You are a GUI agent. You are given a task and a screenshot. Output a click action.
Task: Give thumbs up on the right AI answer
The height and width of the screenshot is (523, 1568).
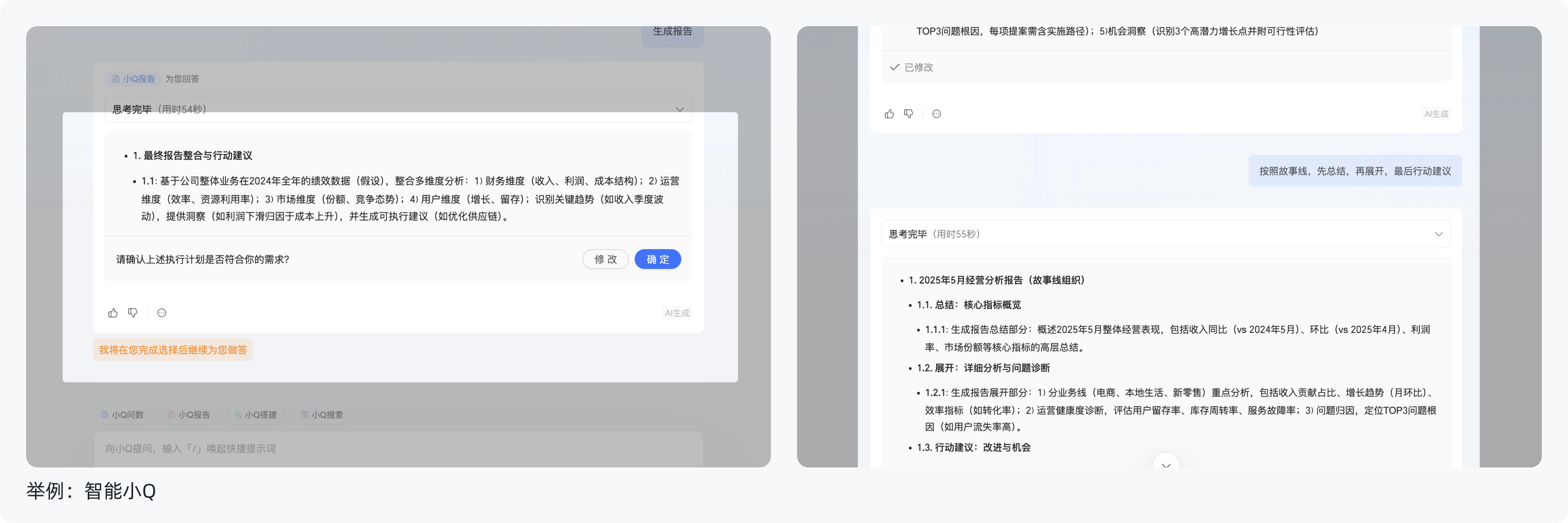coord(889,113)
